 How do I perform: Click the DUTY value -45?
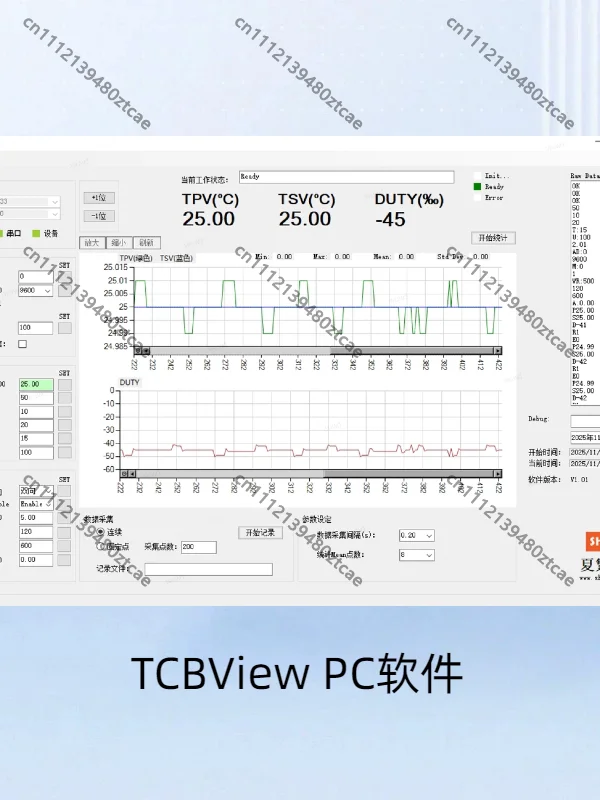click(x=390, y=220)
